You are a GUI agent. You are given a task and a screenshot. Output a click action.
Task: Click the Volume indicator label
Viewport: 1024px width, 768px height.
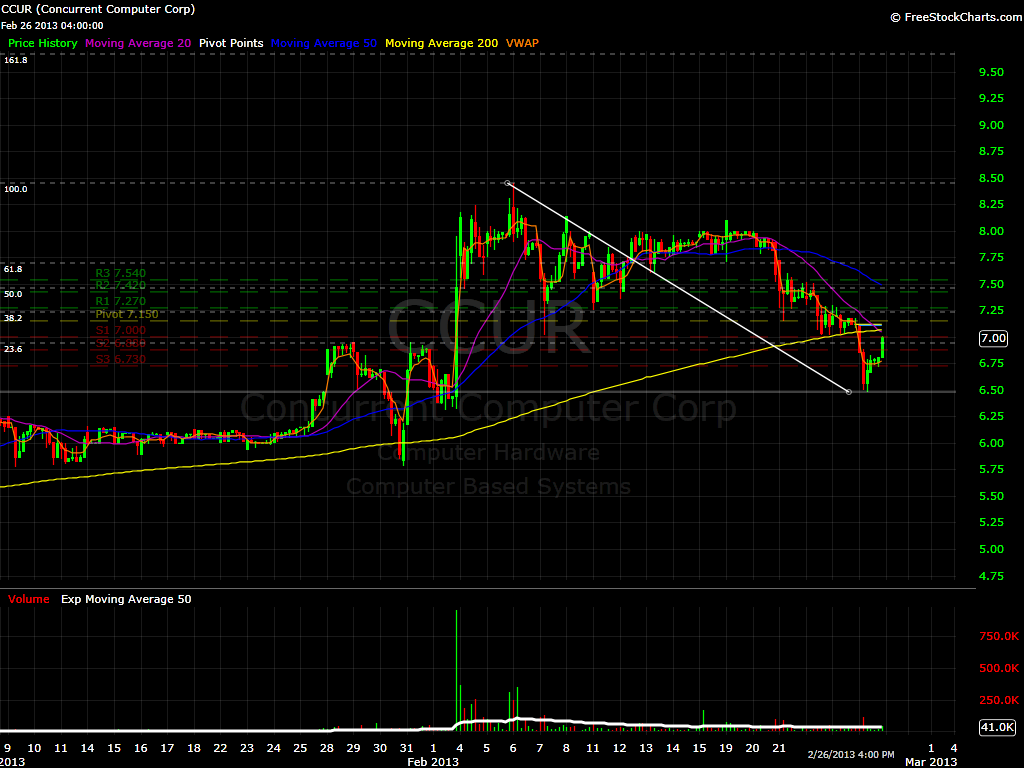29,599
